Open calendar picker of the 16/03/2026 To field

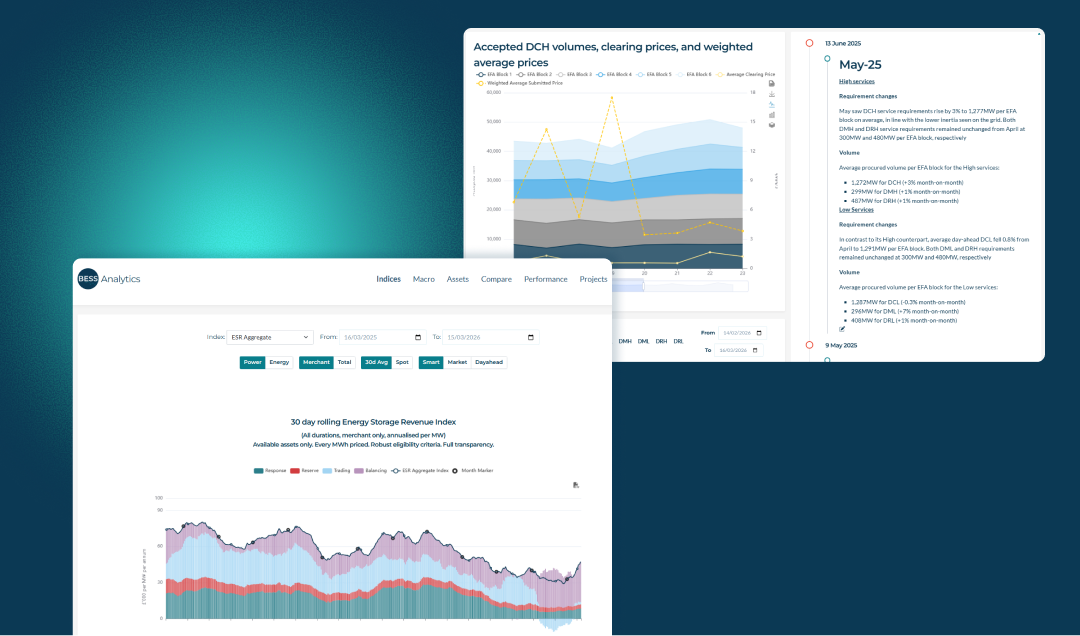pyautogui.click(x=755, y=350)
